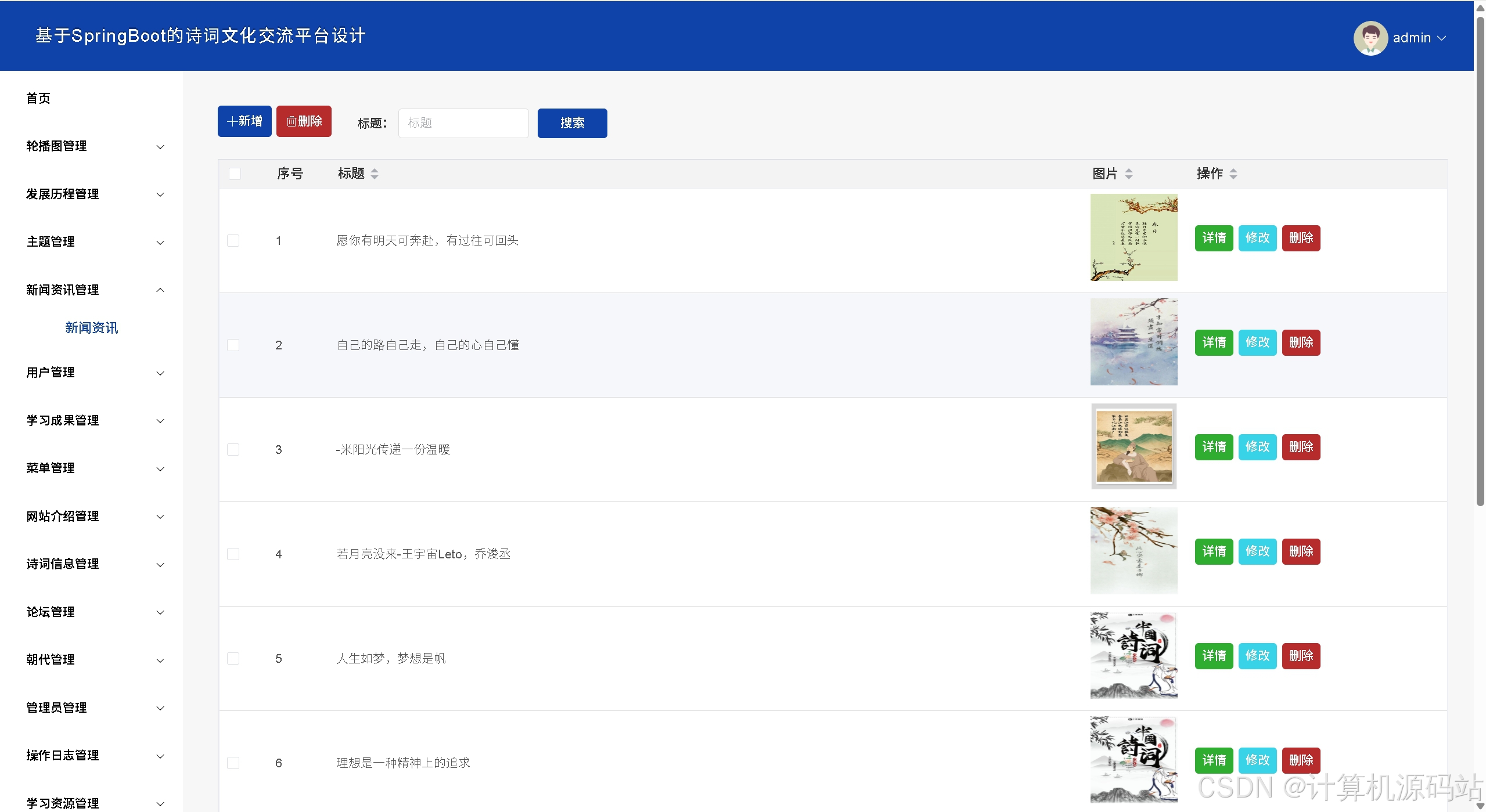Click the scrollbar up arrow

point(1480,8)
